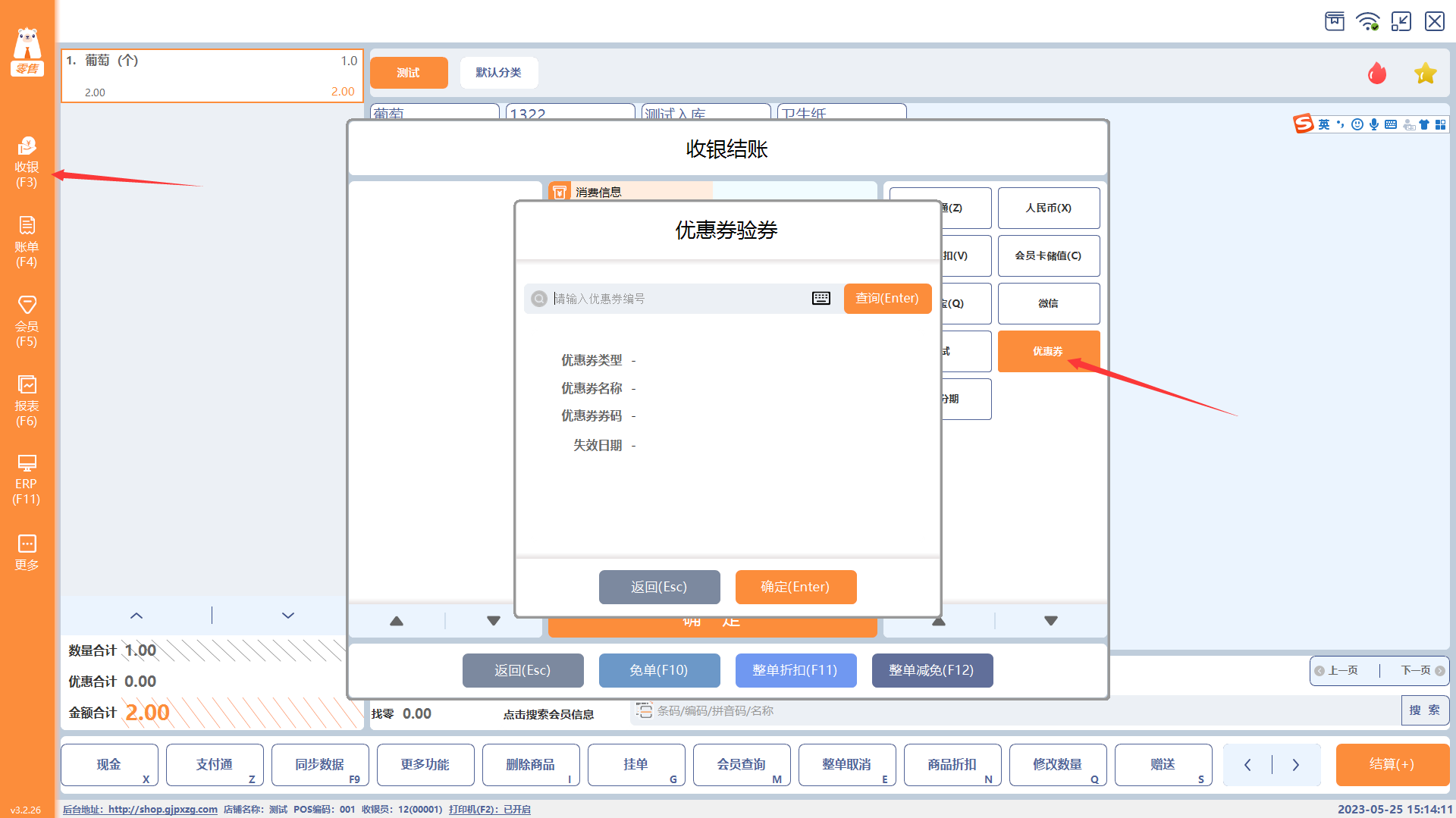Click 整单折扣(F11) button

795,670
